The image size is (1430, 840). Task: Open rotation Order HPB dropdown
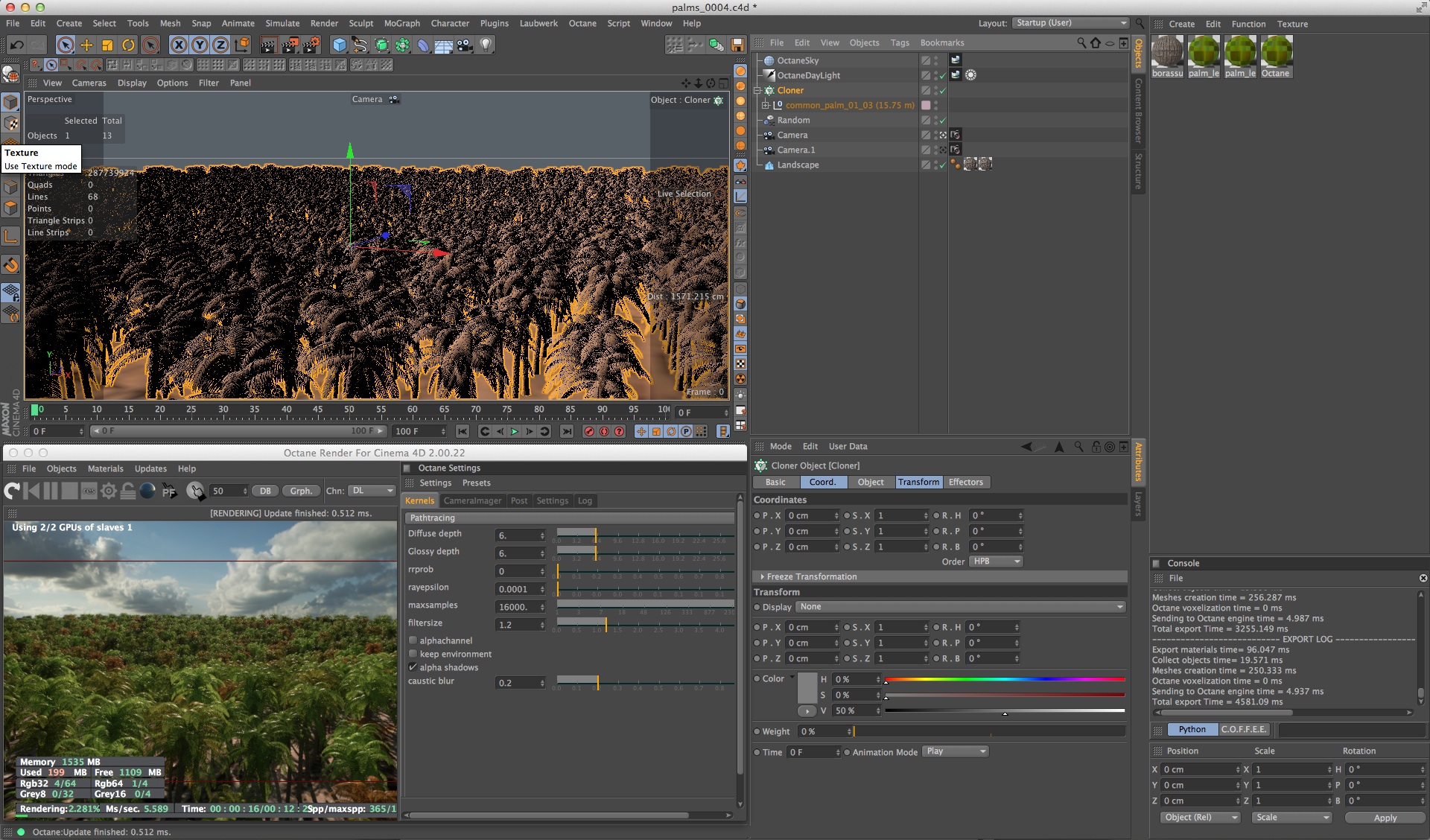click(996, 561)
